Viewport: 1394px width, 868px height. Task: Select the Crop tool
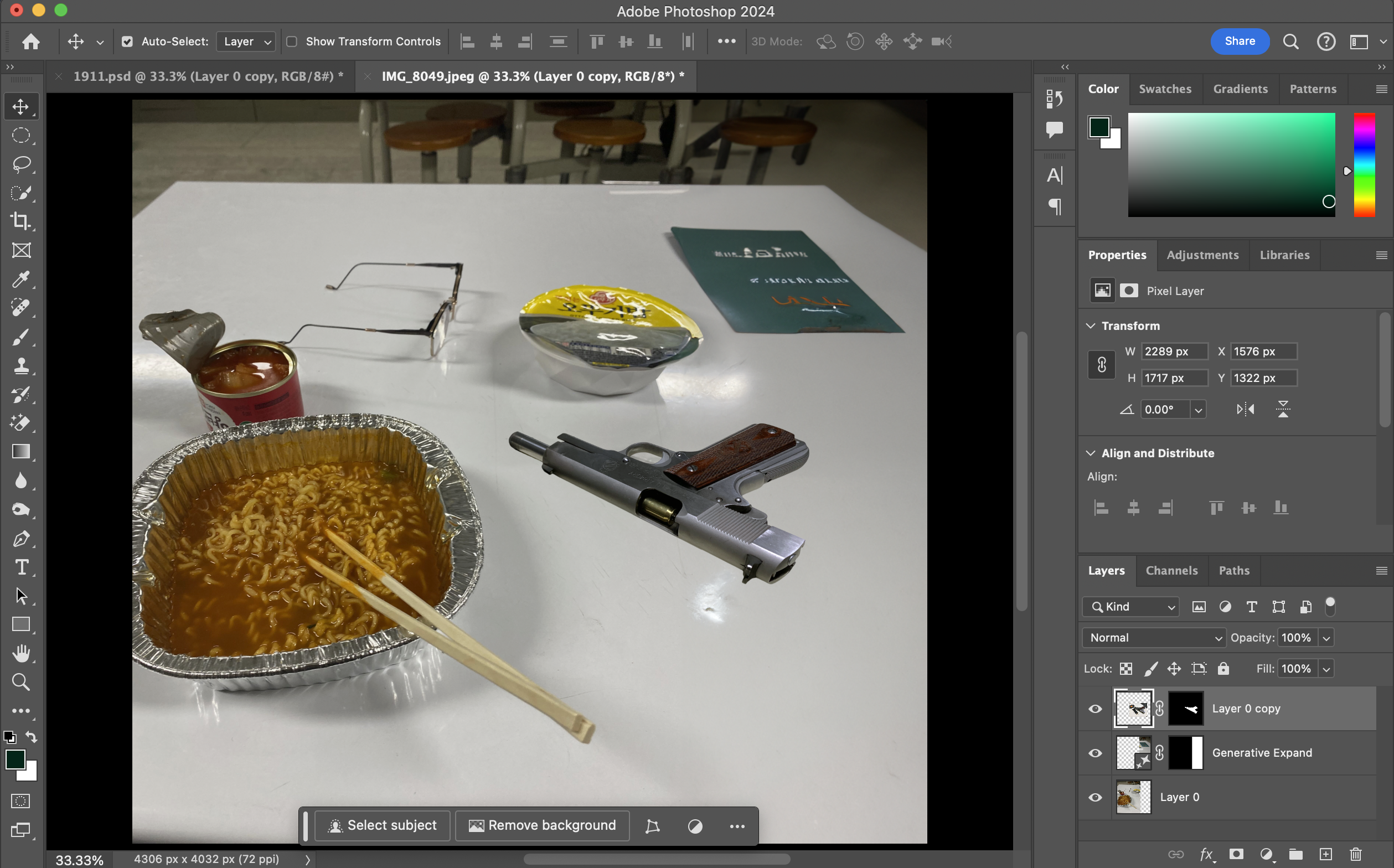(x=20, y=221)
